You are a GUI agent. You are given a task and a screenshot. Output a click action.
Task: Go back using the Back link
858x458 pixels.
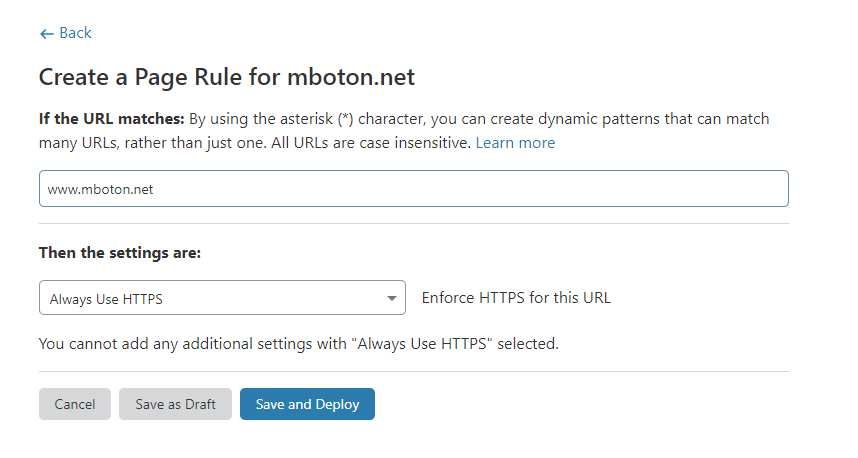(75, 33)
